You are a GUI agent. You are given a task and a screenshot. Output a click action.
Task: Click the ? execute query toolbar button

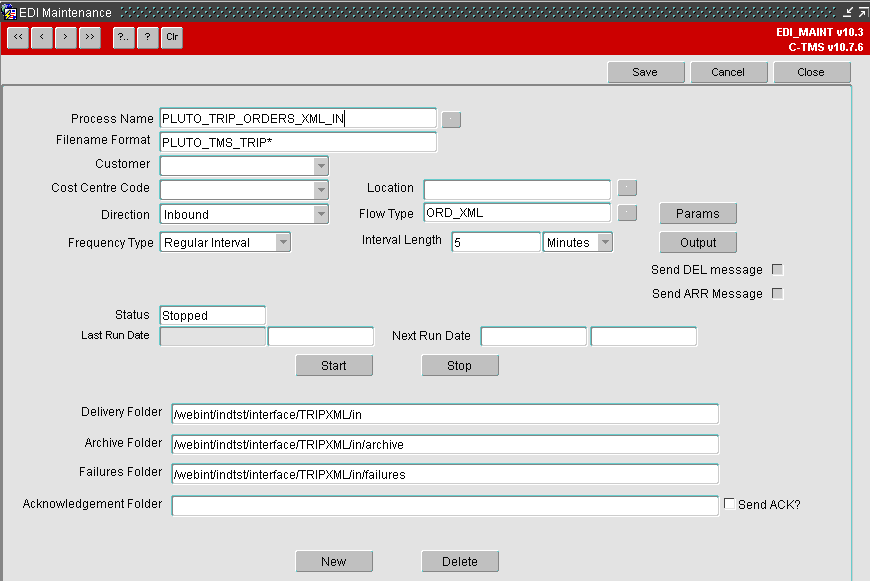click(148, 37)
